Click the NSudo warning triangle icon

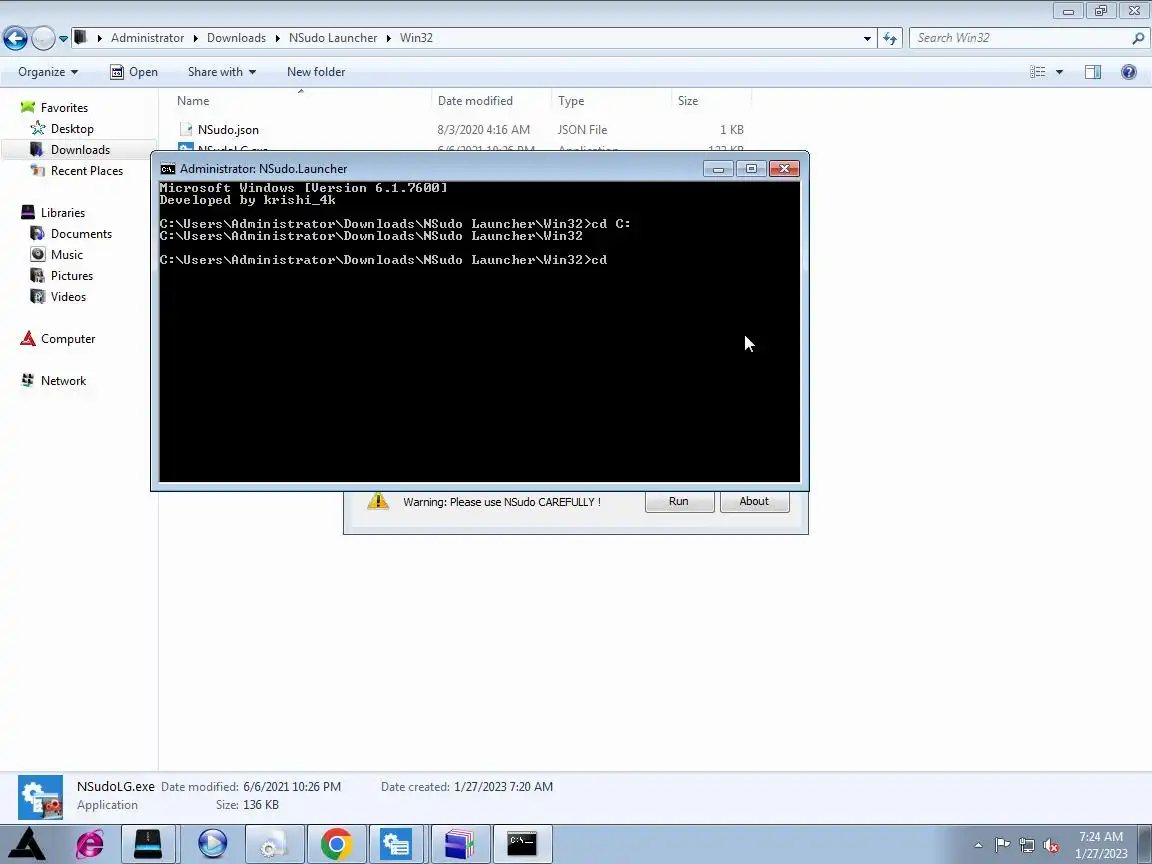[x=378, y=501]
